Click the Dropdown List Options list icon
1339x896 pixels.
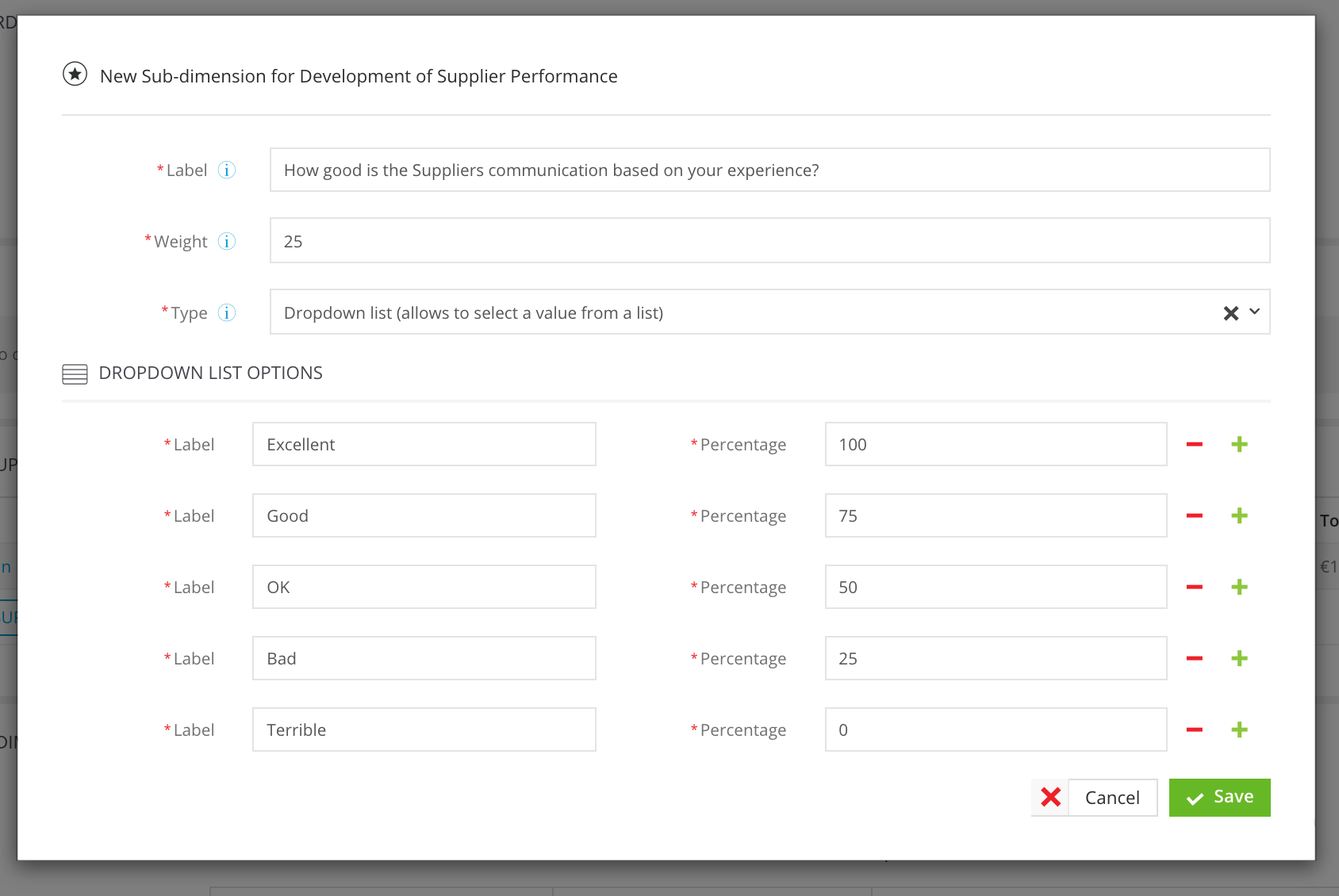(75, 374)
